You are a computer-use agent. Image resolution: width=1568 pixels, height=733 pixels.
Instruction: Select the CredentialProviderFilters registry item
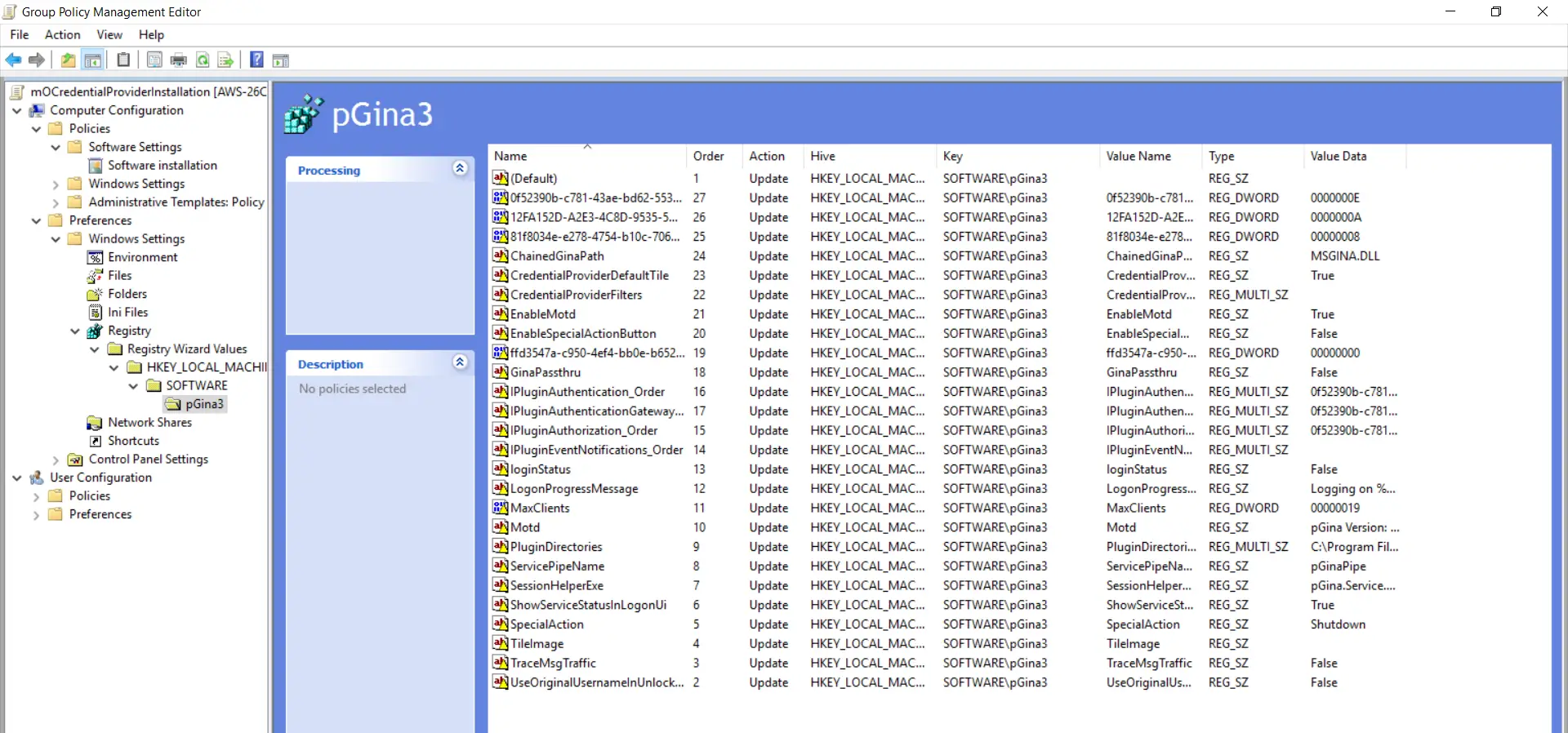[577, 295]
